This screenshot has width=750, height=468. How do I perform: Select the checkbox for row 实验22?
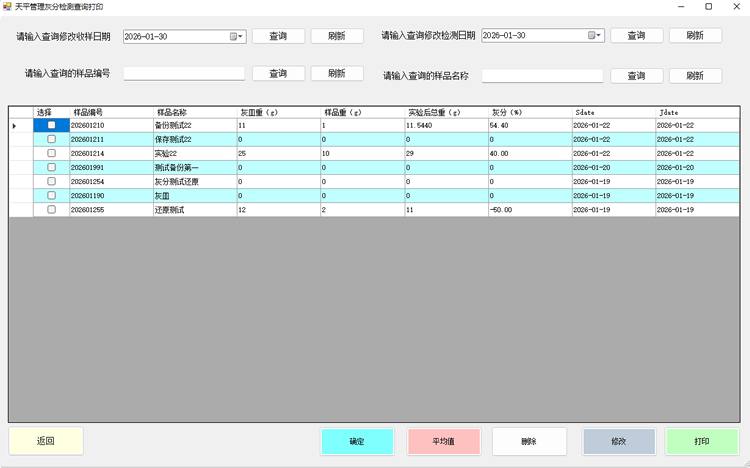[x=52, y=153]
